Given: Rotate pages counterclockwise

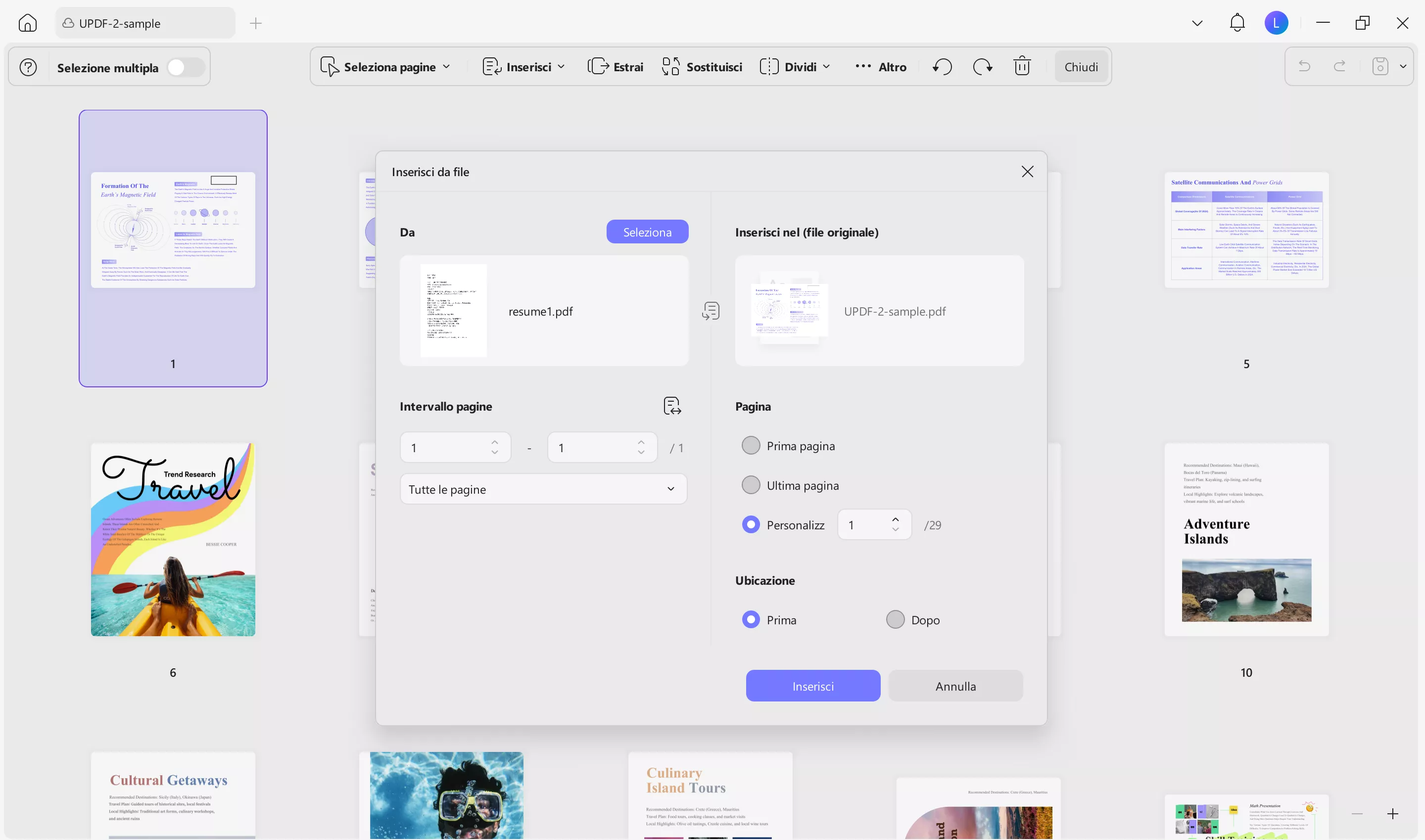Looking at the screenshot, I should tap(942, 67).
